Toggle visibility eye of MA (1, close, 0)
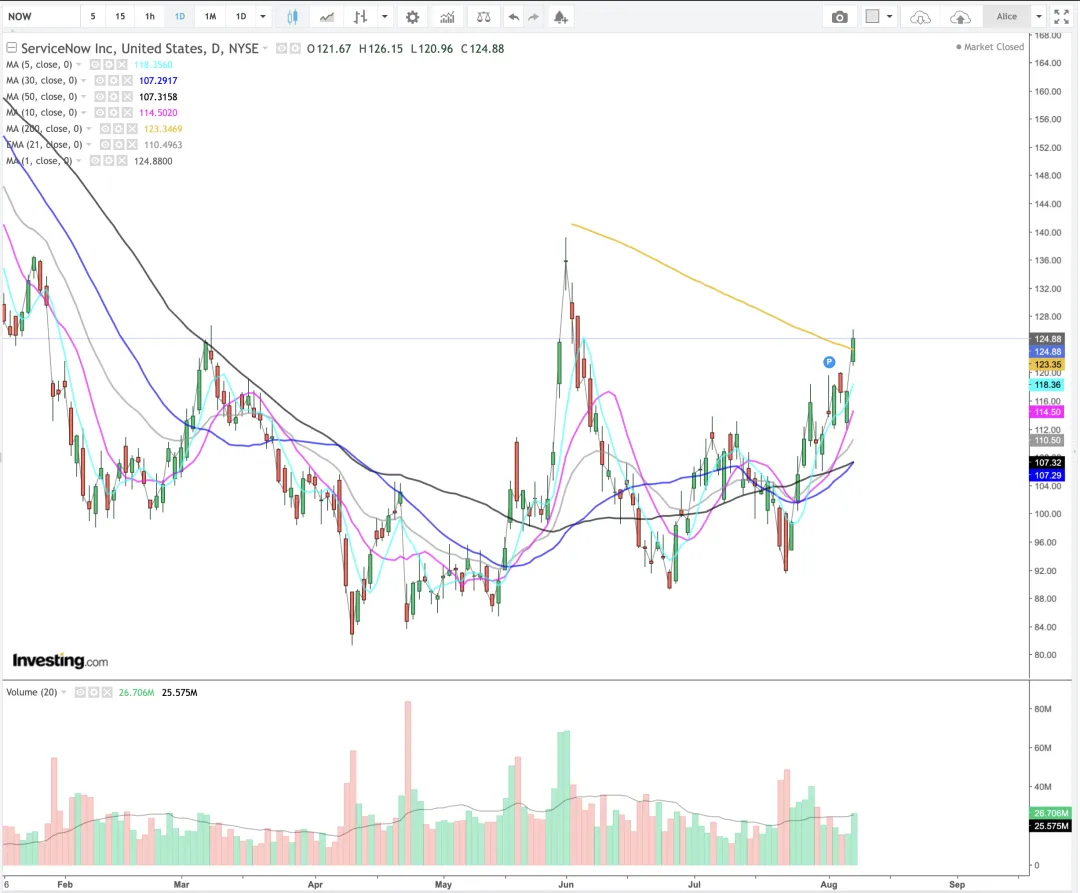This screenshot has width=1080, height=893. point(96,161)
